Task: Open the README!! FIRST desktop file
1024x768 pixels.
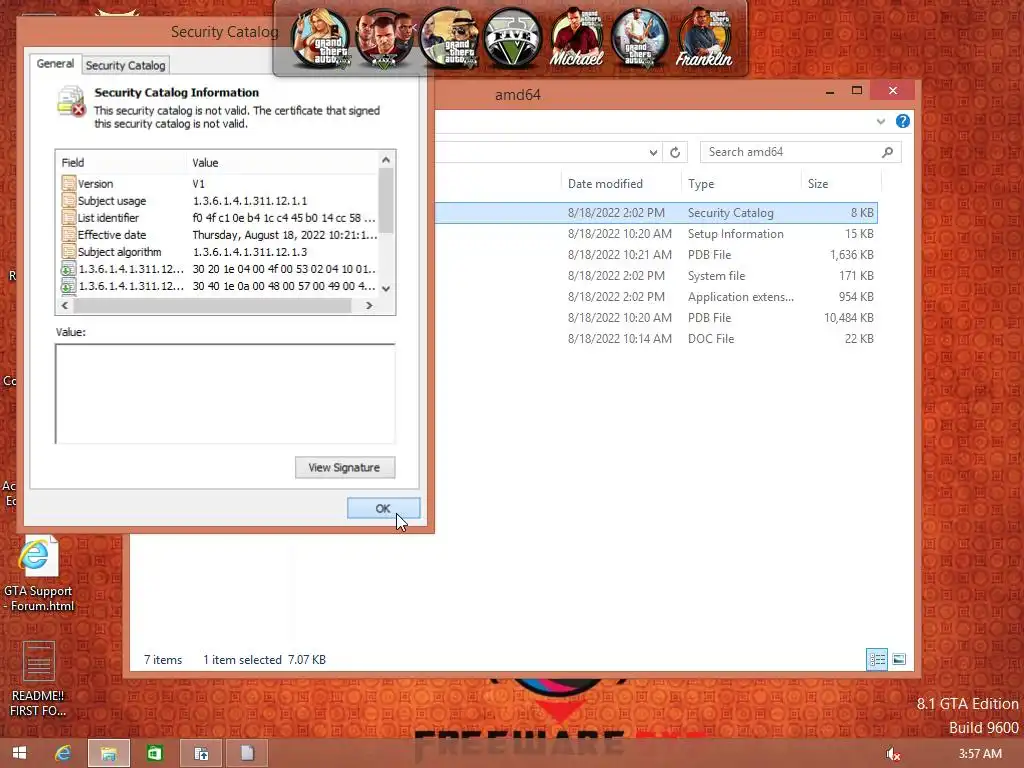Action: pos(38,679)
